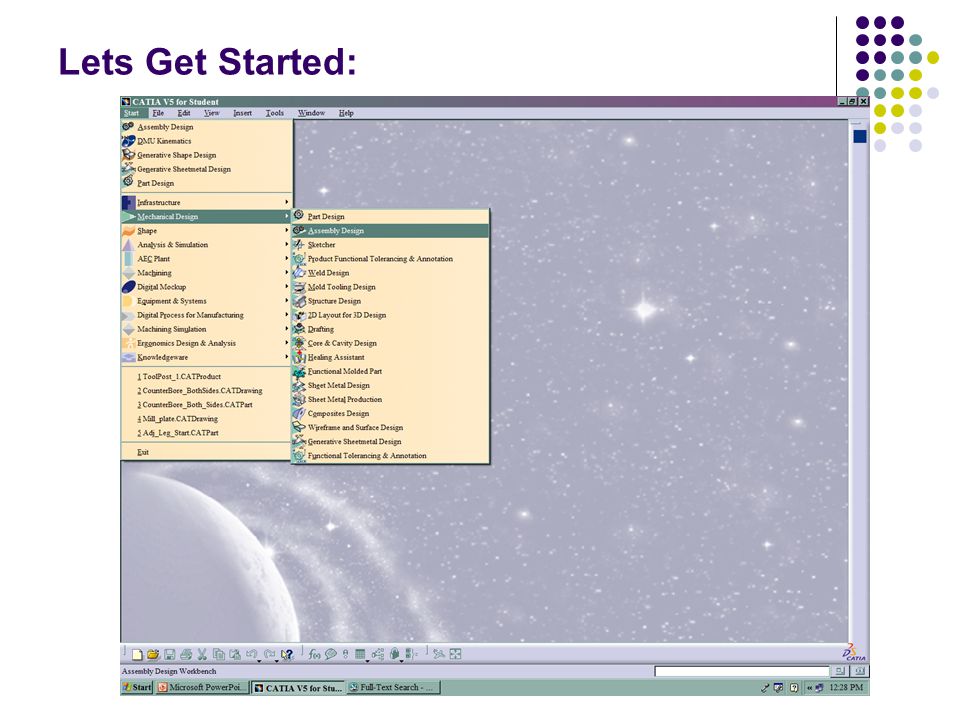This screenshot has height=720, width=960.
Task: Expand the Analysis & Simulation submenu arrow
Action: point(286,244)
